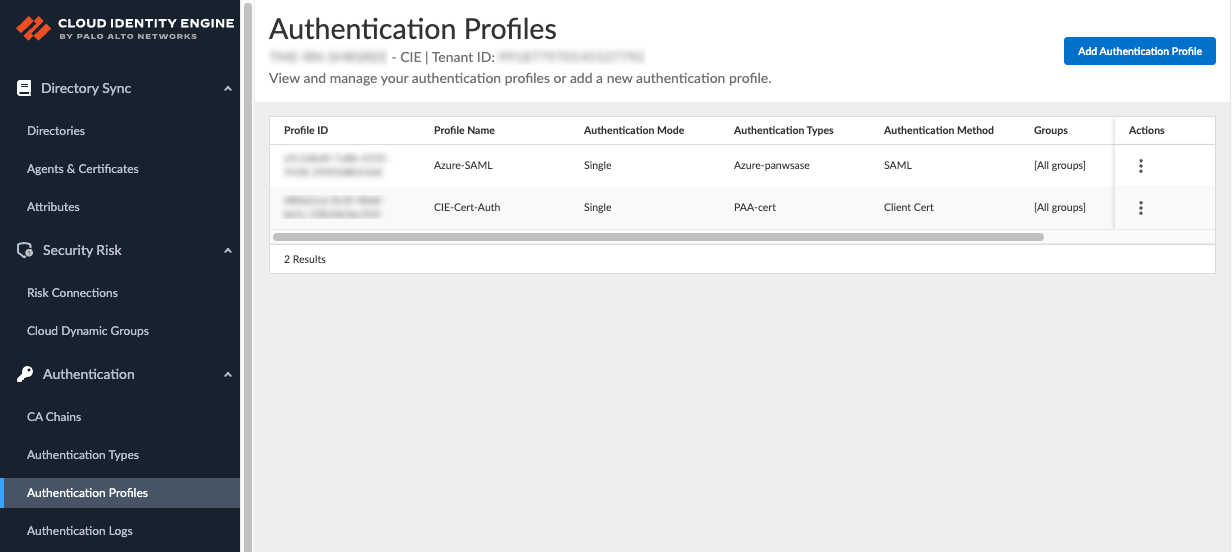This screenshot has width=1232, height=552.
Task: Click the Security Risk shield icon
Action: coord(25,250)
